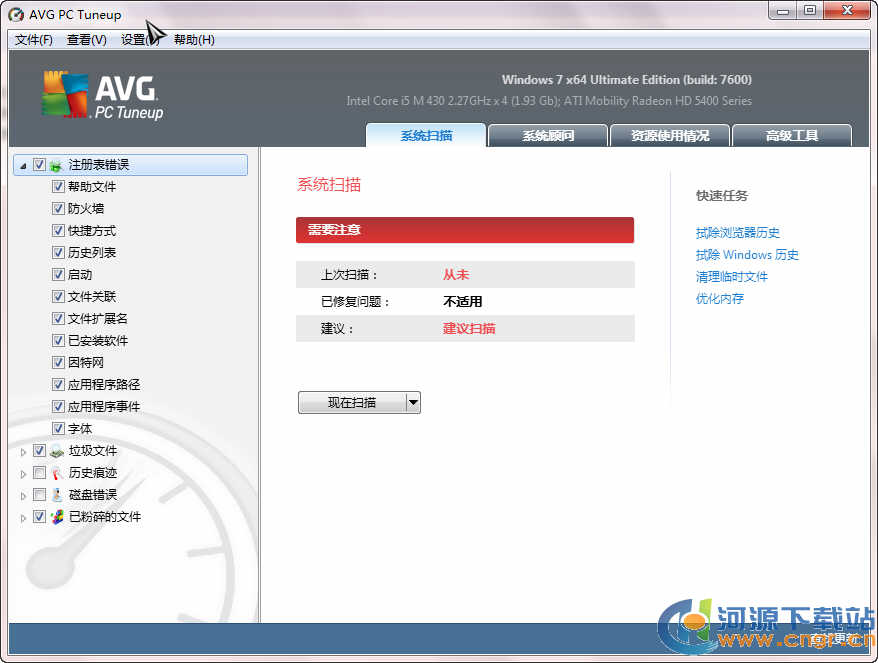Click the title bar application icon
This screenshot has width=878, height=663.
(x=17, y=15)
